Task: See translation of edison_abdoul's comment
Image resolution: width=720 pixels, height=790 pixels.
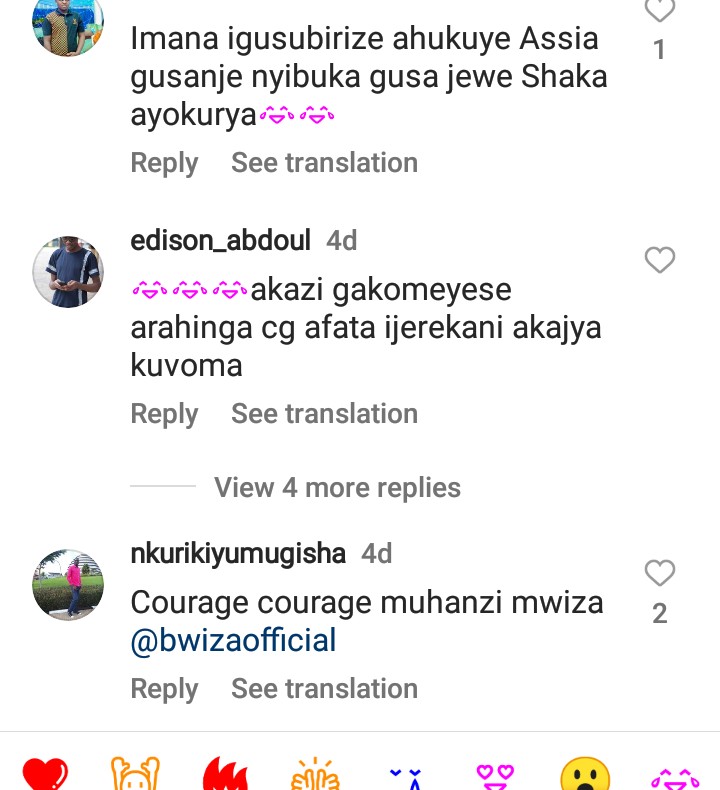Action: tap(324, 414)
